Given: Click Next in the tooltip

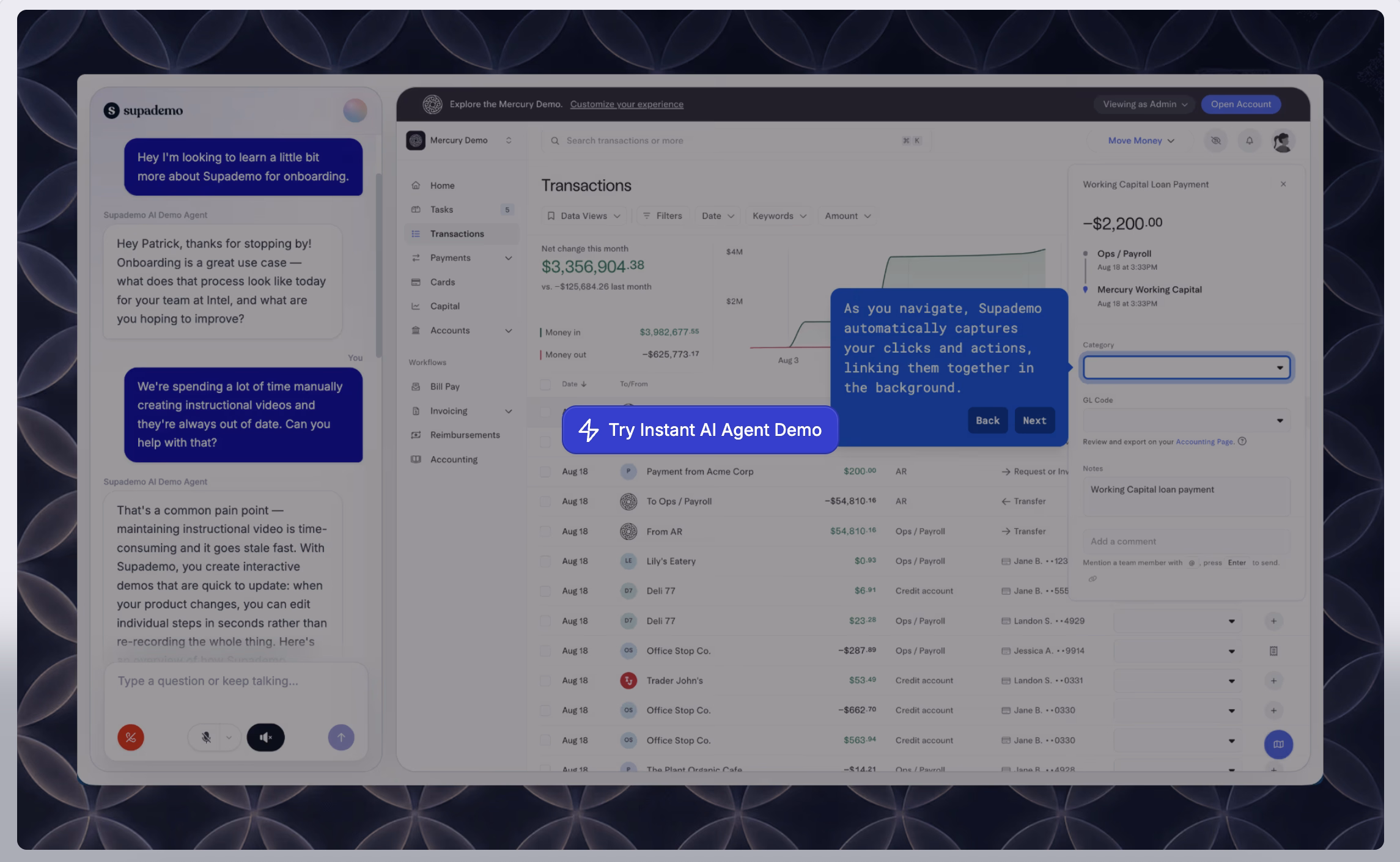Looking at the screenshot, I should click(1034, 421).
